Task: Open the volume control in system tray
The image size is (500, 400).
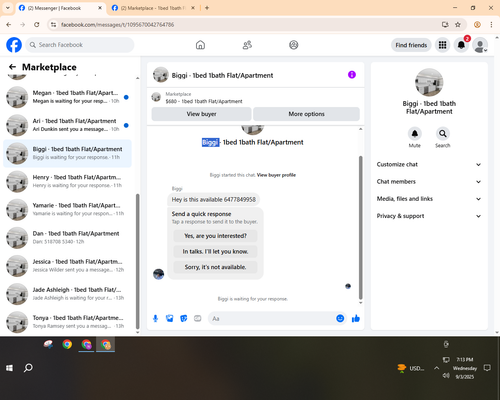Action: point(446,376)
